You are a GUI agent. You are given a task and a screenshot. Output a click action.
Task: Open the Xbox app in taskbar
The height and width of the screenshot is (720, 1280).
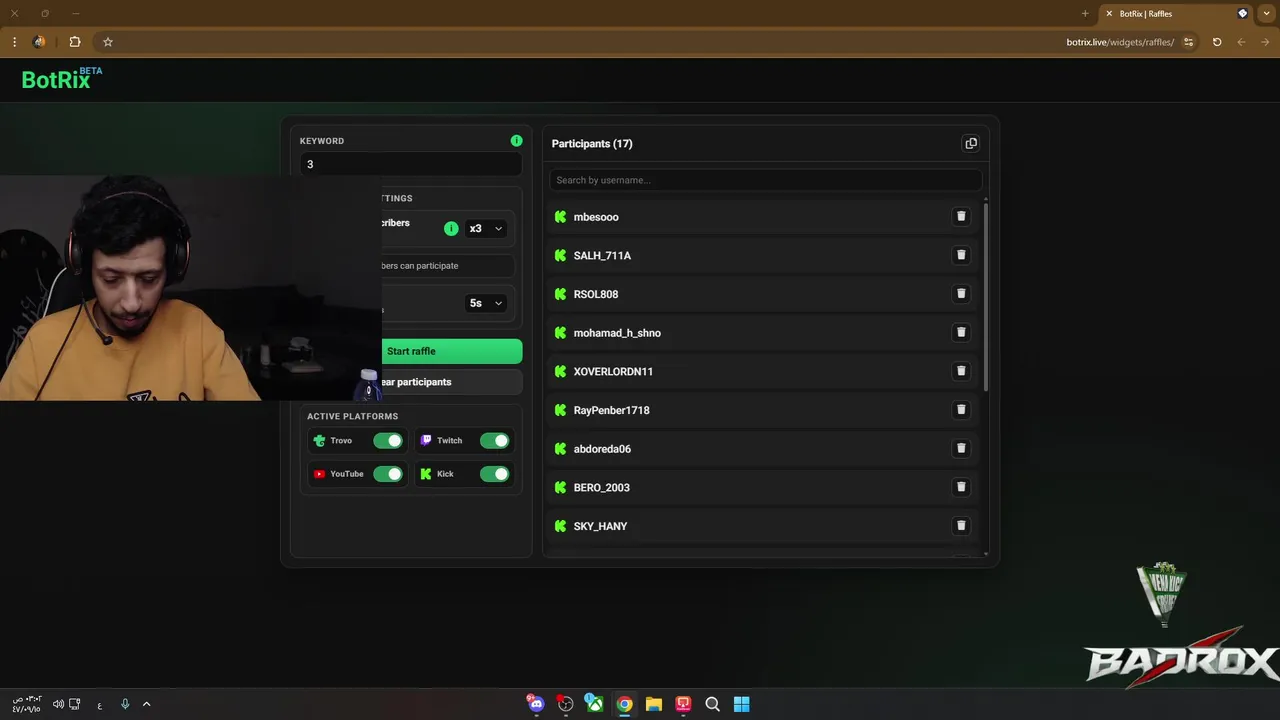[x=594, y=704]
